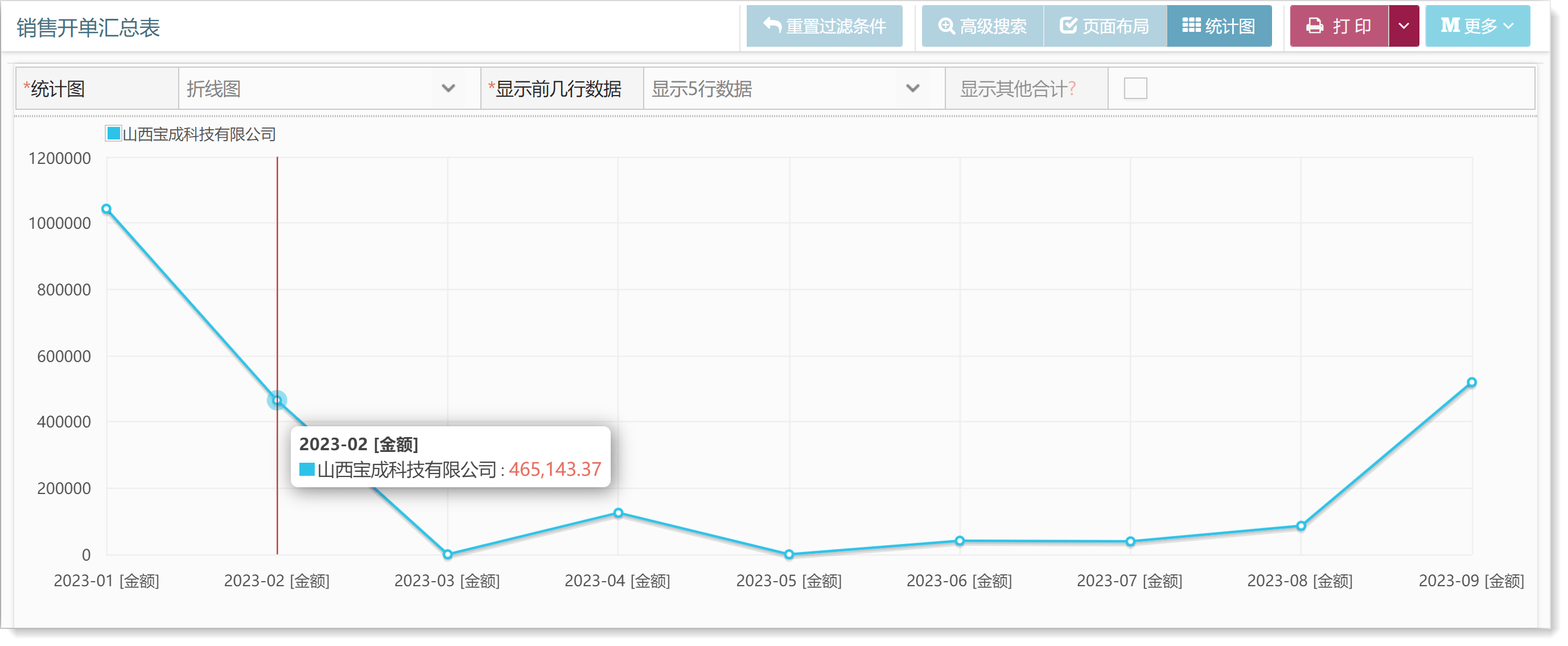This screenshot has width=1568, height=646.
Task: Switch to 统计图 view
Action: coord(1229,26)
